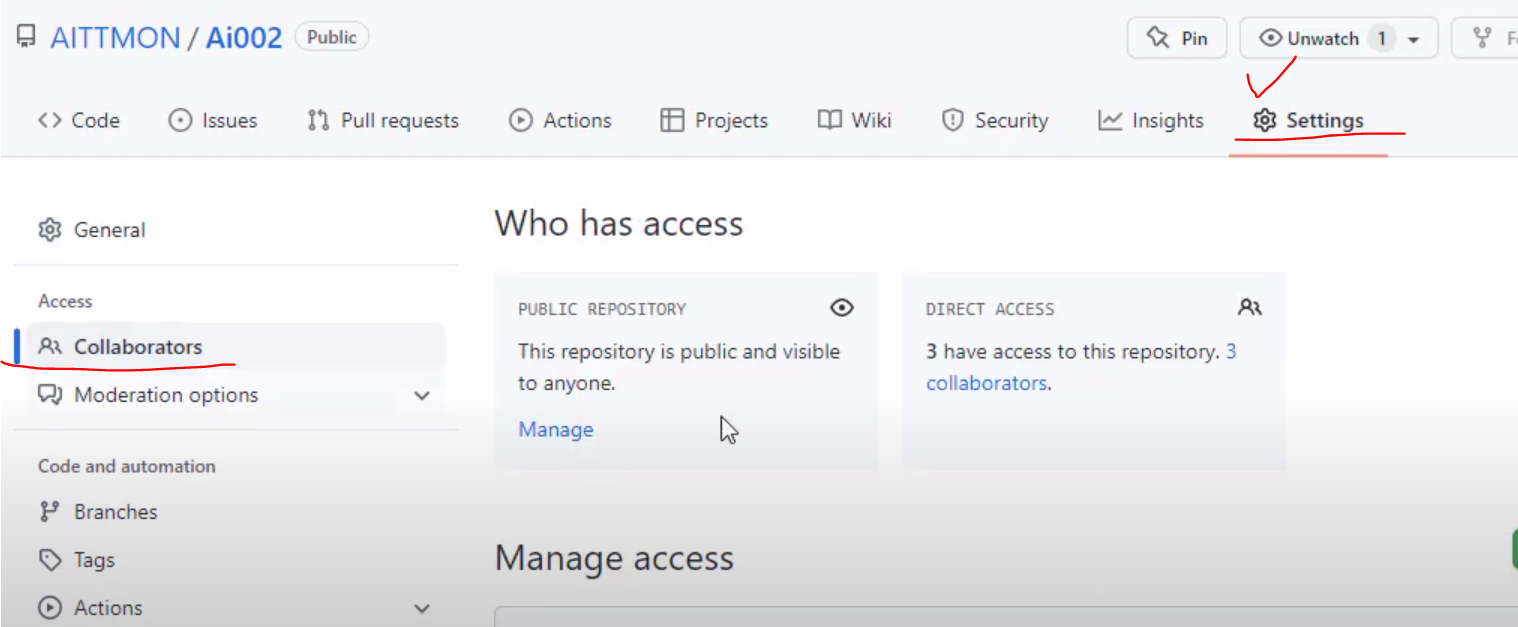The height and width of the screenshot is (627, 1518).
Task: Go to the Pull requests tab
Action: [x=383, y=120]
